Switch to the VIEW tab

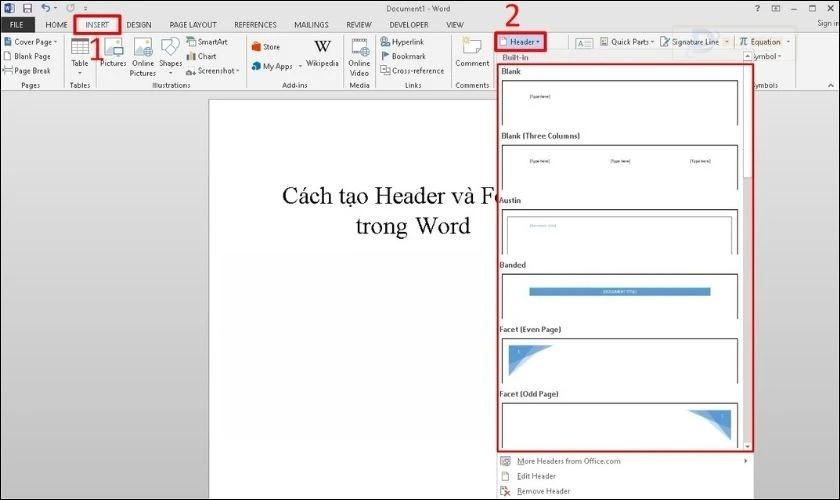click(454, 25)
